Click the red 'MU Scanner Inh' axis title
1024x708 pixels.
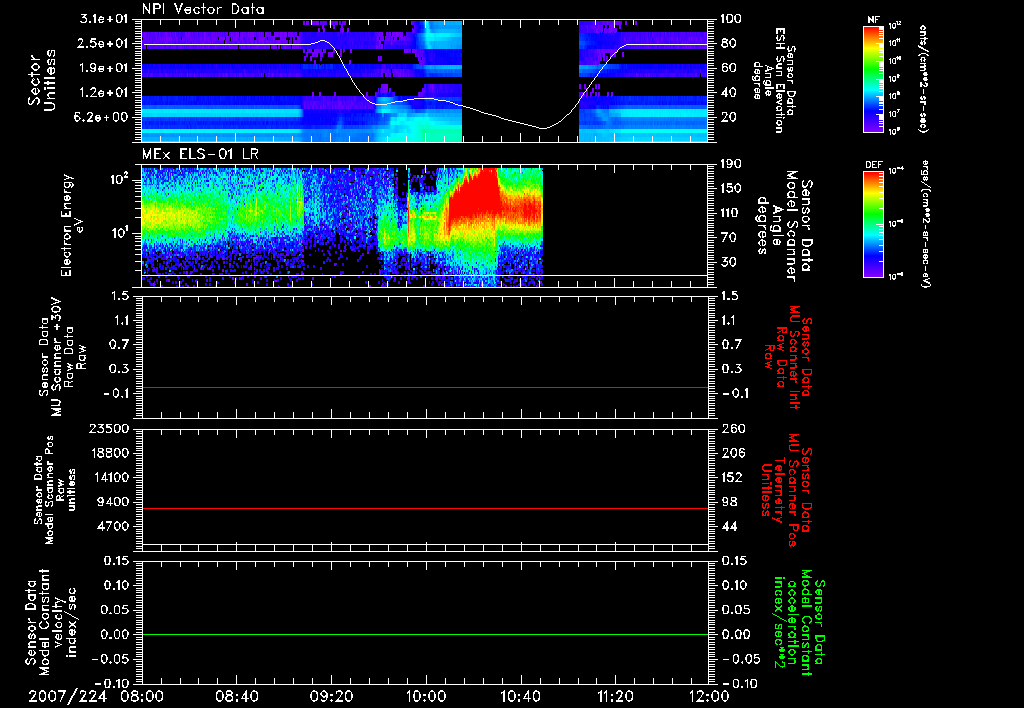click(788, 357)
